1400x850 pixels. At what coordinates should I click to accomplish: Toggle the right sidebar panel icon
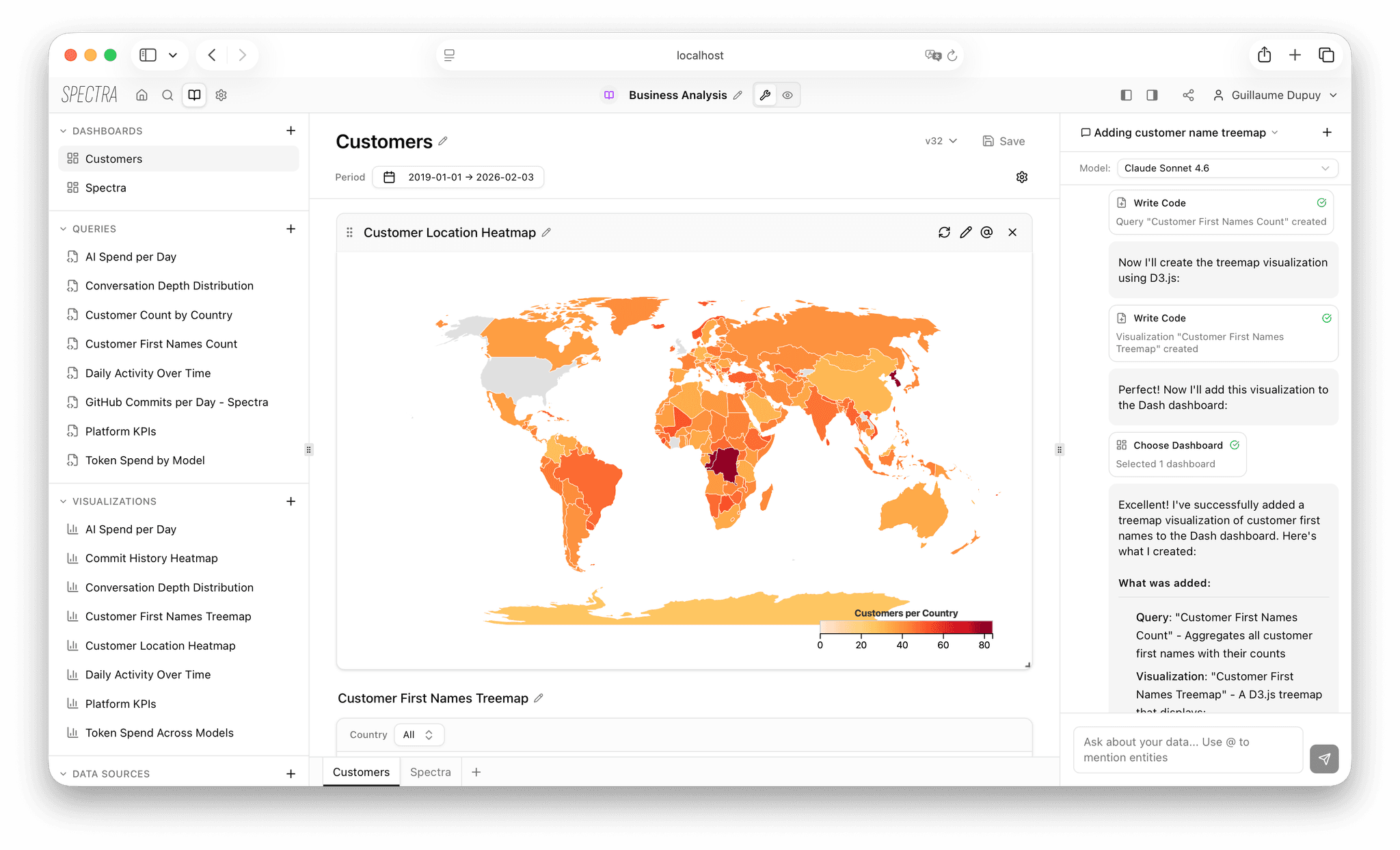click(1152, 95)
